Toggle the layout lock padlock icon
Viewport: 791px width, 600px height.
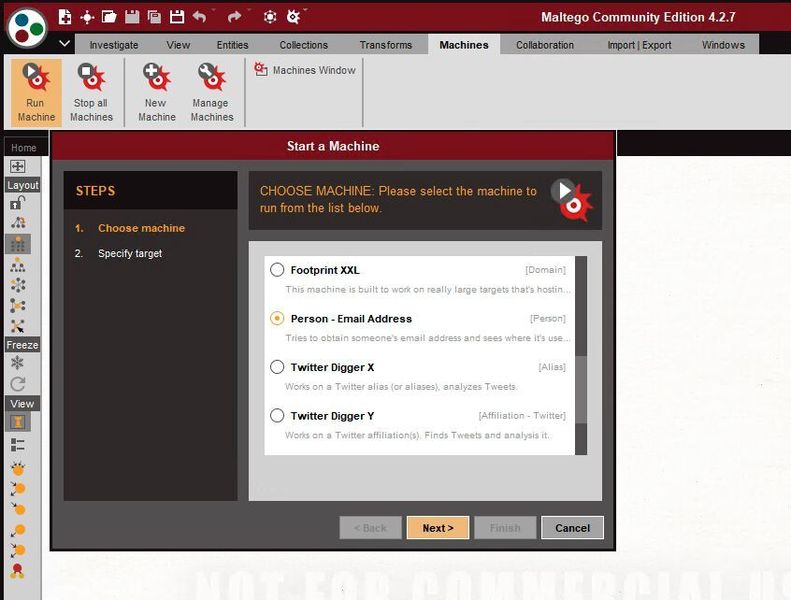point(18,203)
